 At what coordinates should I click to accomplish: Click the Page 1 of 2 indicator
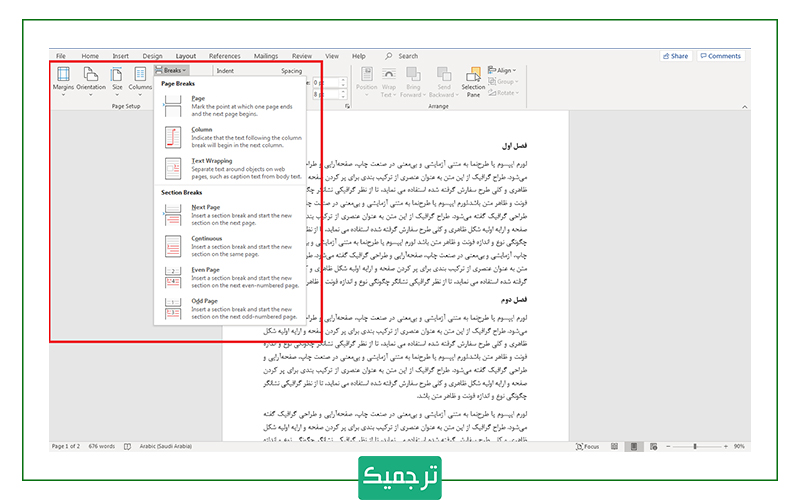click(66, 446)
